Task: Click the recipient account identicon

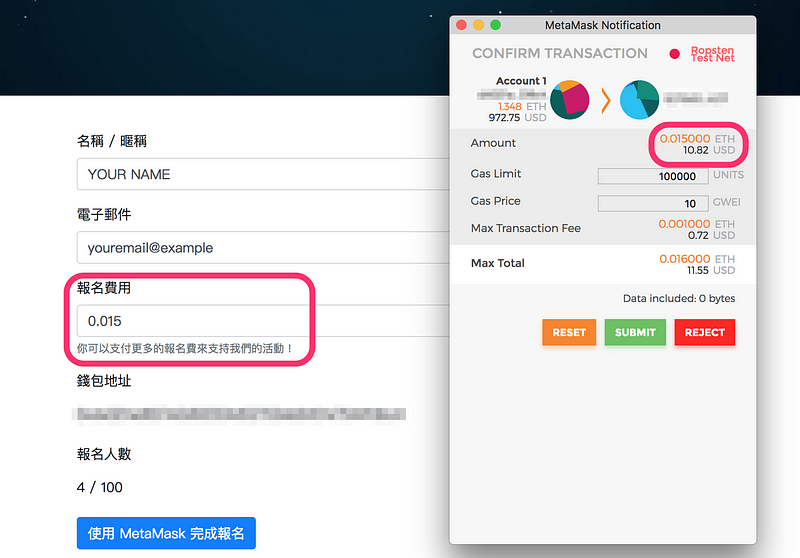Action: (x=639, y=100)
